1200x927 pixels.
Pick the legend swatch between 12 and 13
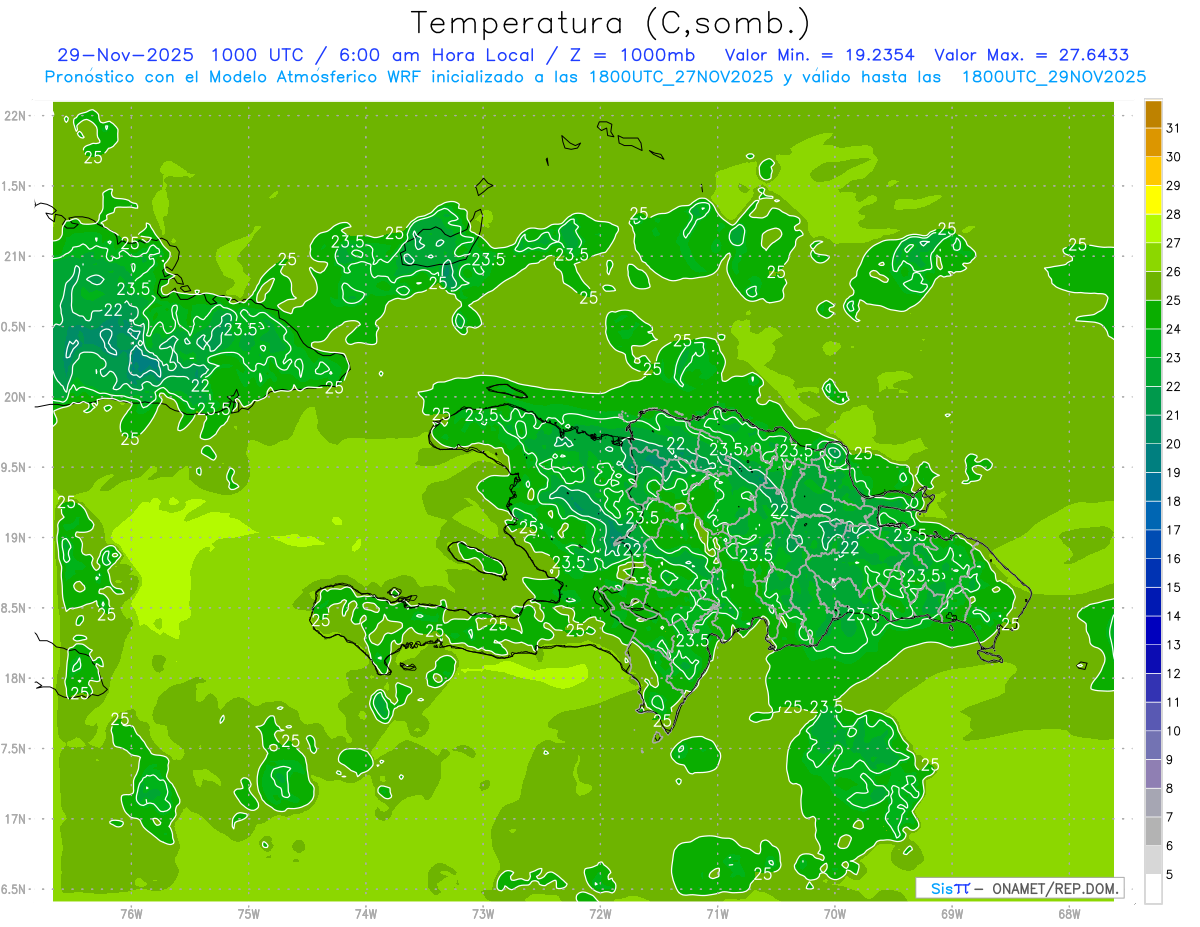(1153, 659)
